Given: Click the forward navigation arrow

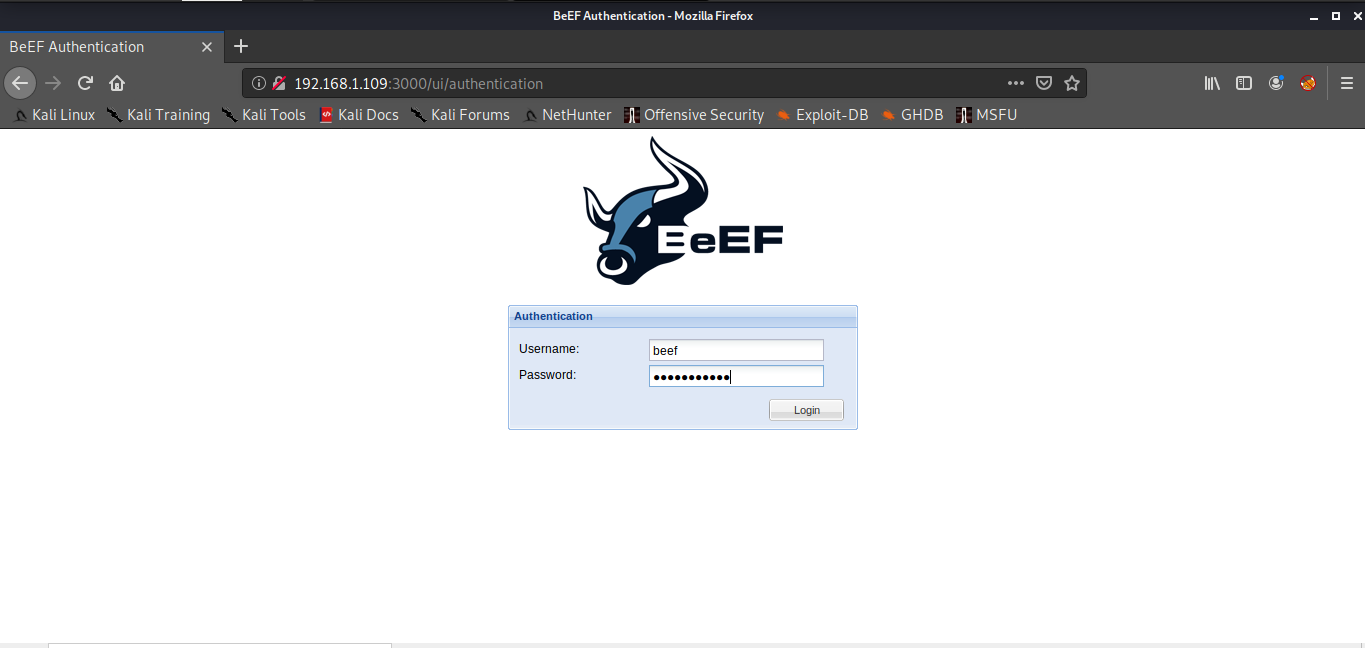Looking at the screenshot, I should coord(53,83).
